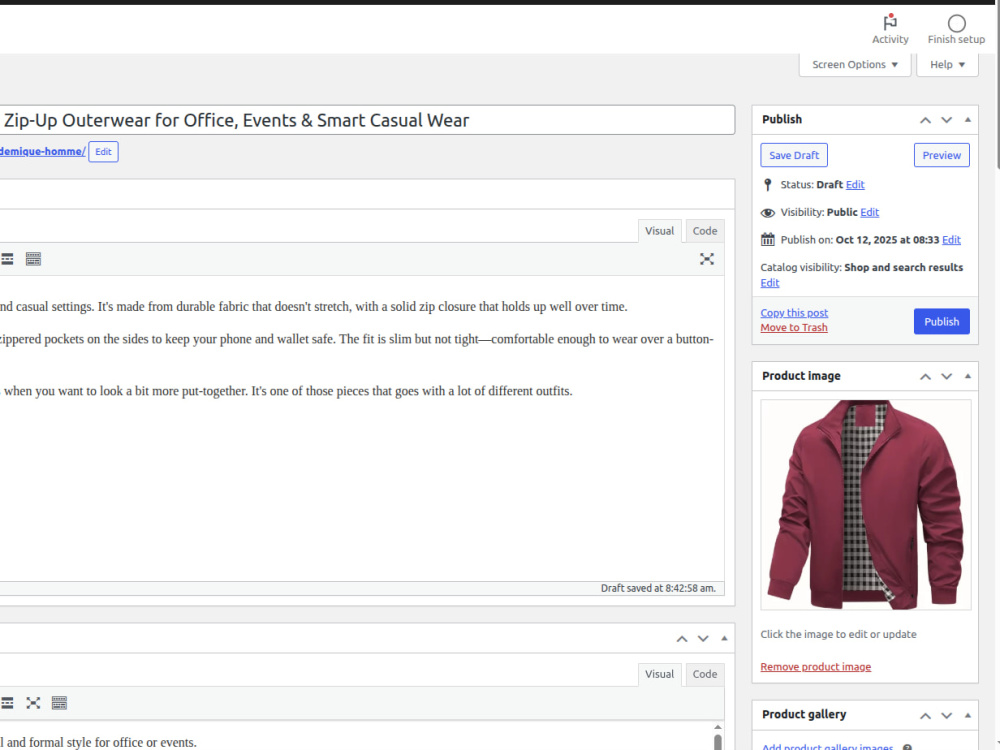Edit catalog visibility
Image resolution: width=1000 pixels, height=750 pixels.
pyautogui.click(x=770, y=283)
